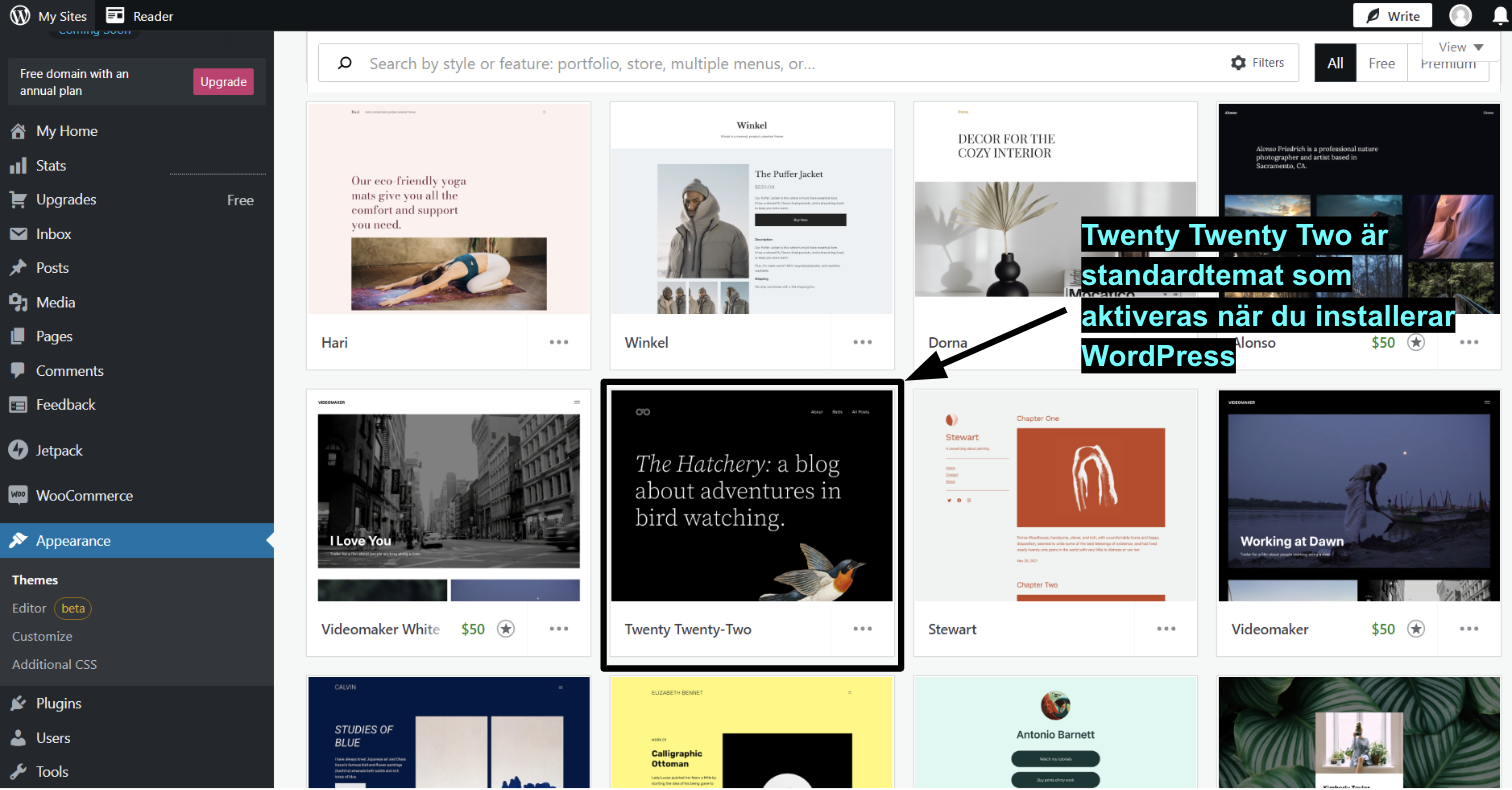The width and height of the screenshot is (1512, 790).
Task: Open Twenty Twenty-Two options menu
Action: coord(863,629)
